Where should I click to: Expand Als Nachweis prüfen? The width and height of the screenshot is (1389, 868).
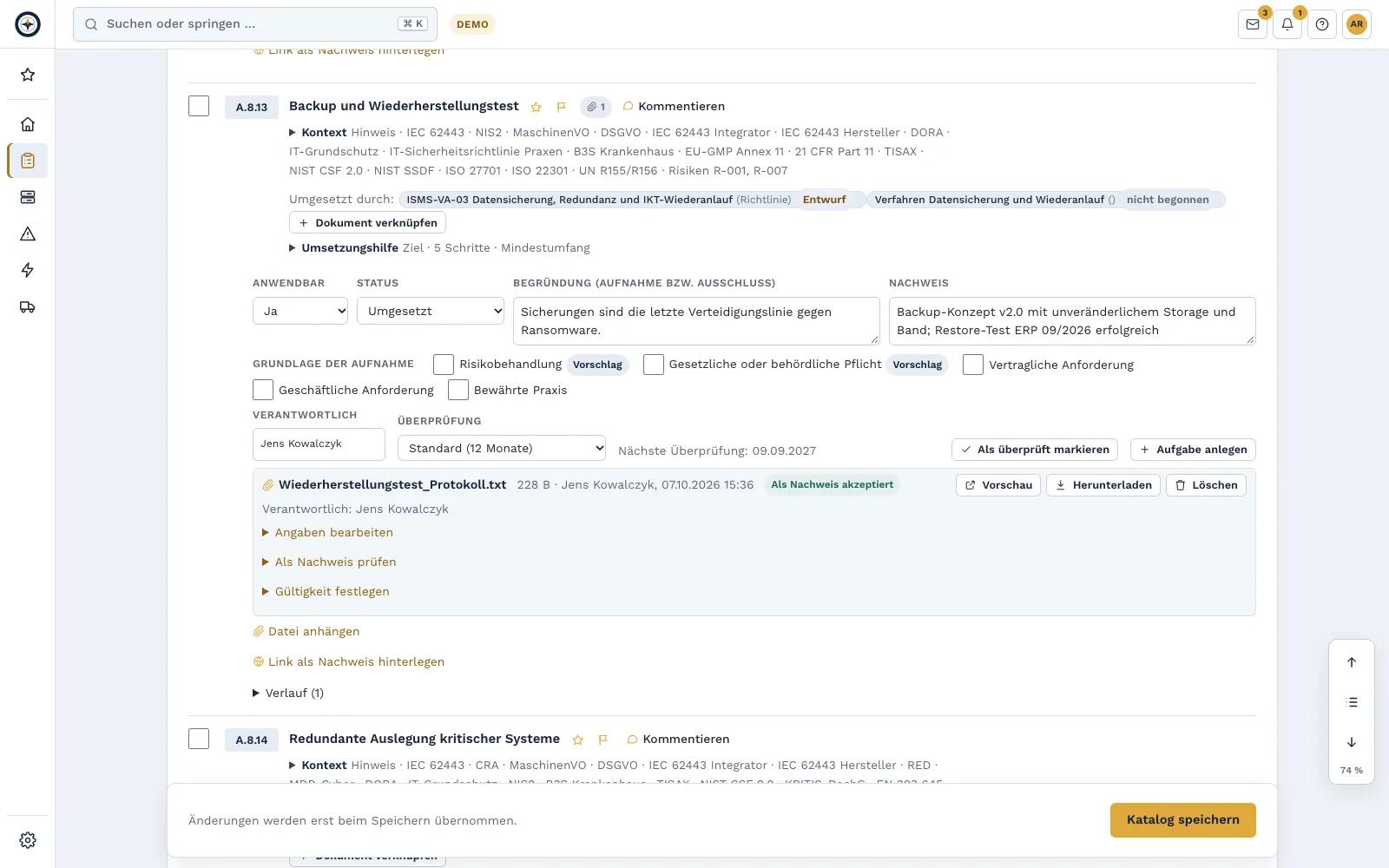pyautogui.click(x=329, y=562)
